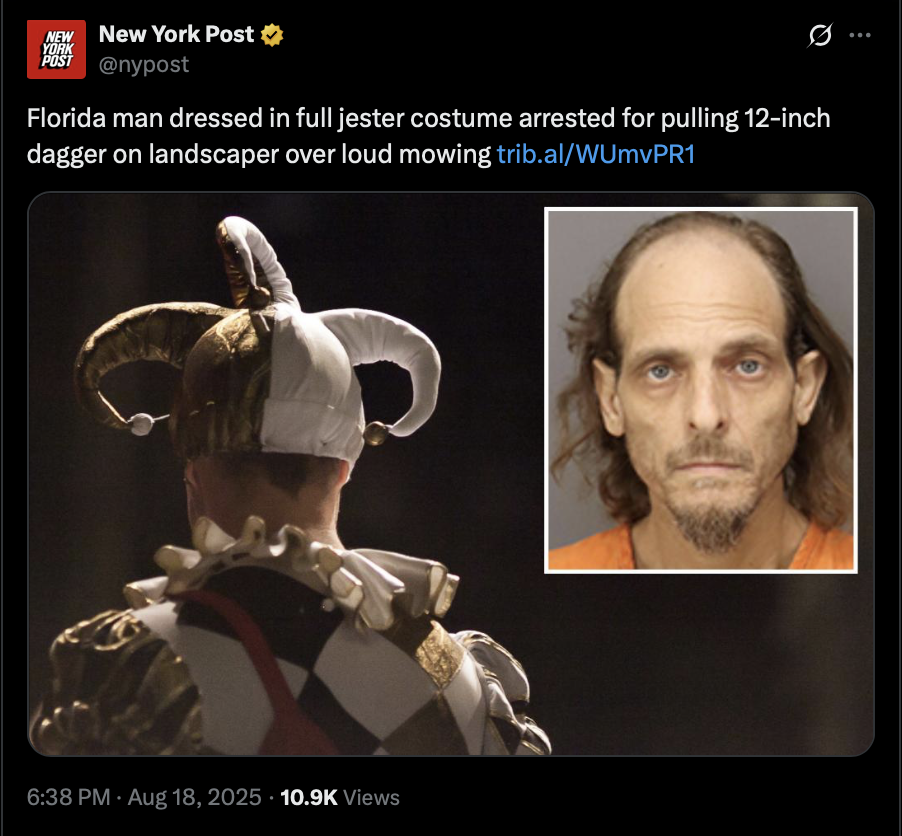The width and height of the screenshot is (902, 836).
Task: Click the New York Post display name
Action: pos(176,35)
